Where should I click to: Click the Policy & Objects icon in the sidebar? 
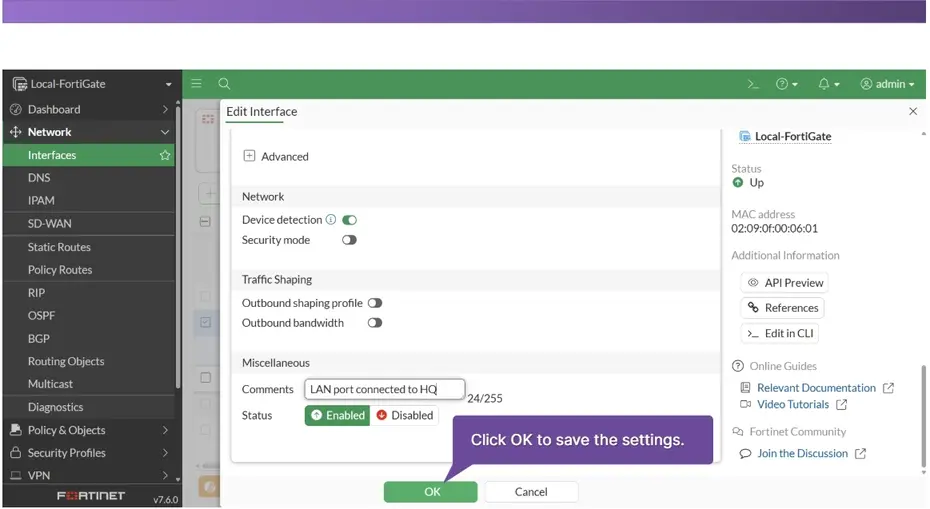click(x=16, y=430)
